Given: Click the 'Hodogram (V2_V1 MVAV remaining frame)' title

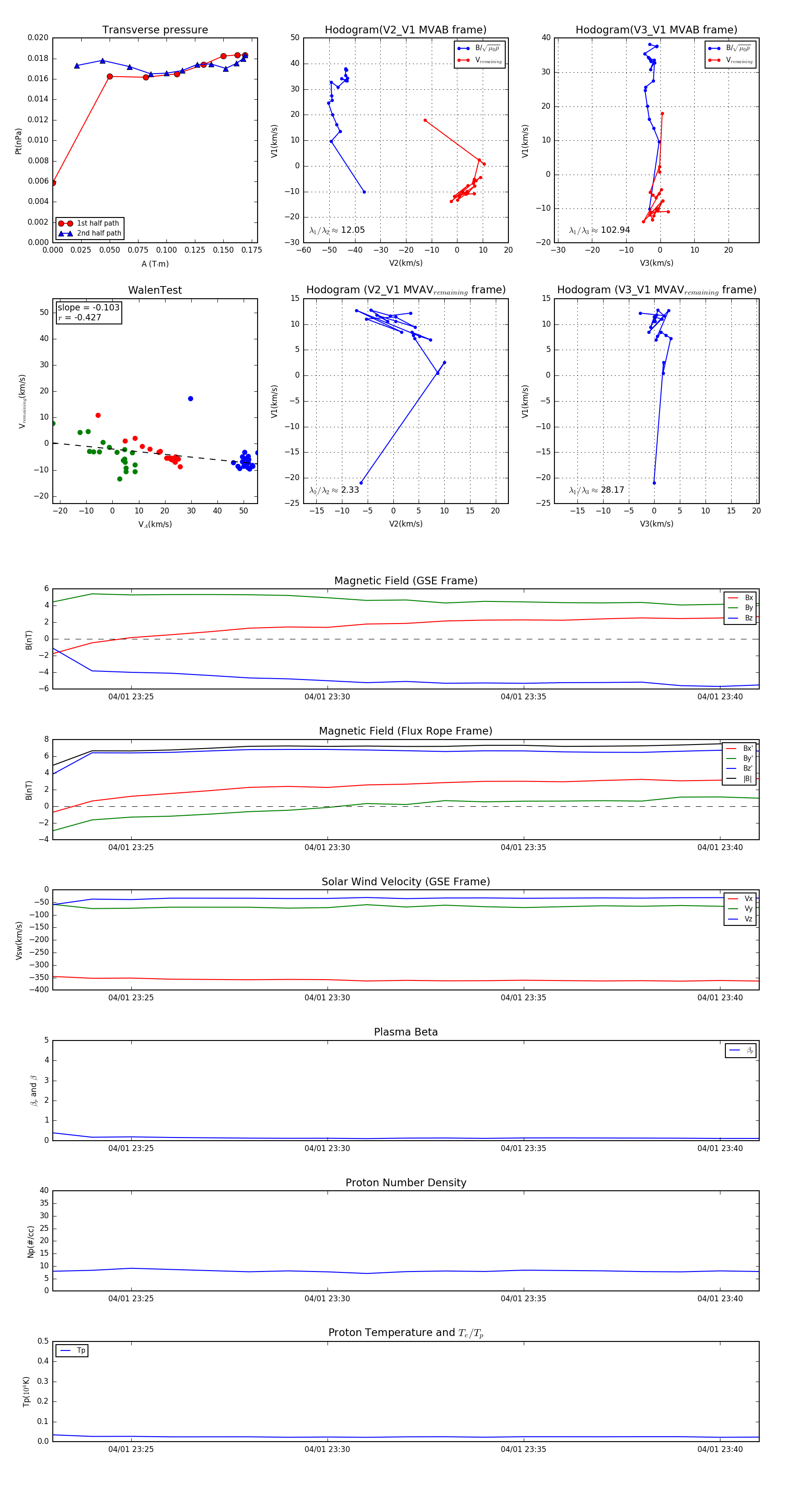Looking at the screenshot, I should 406,290.
